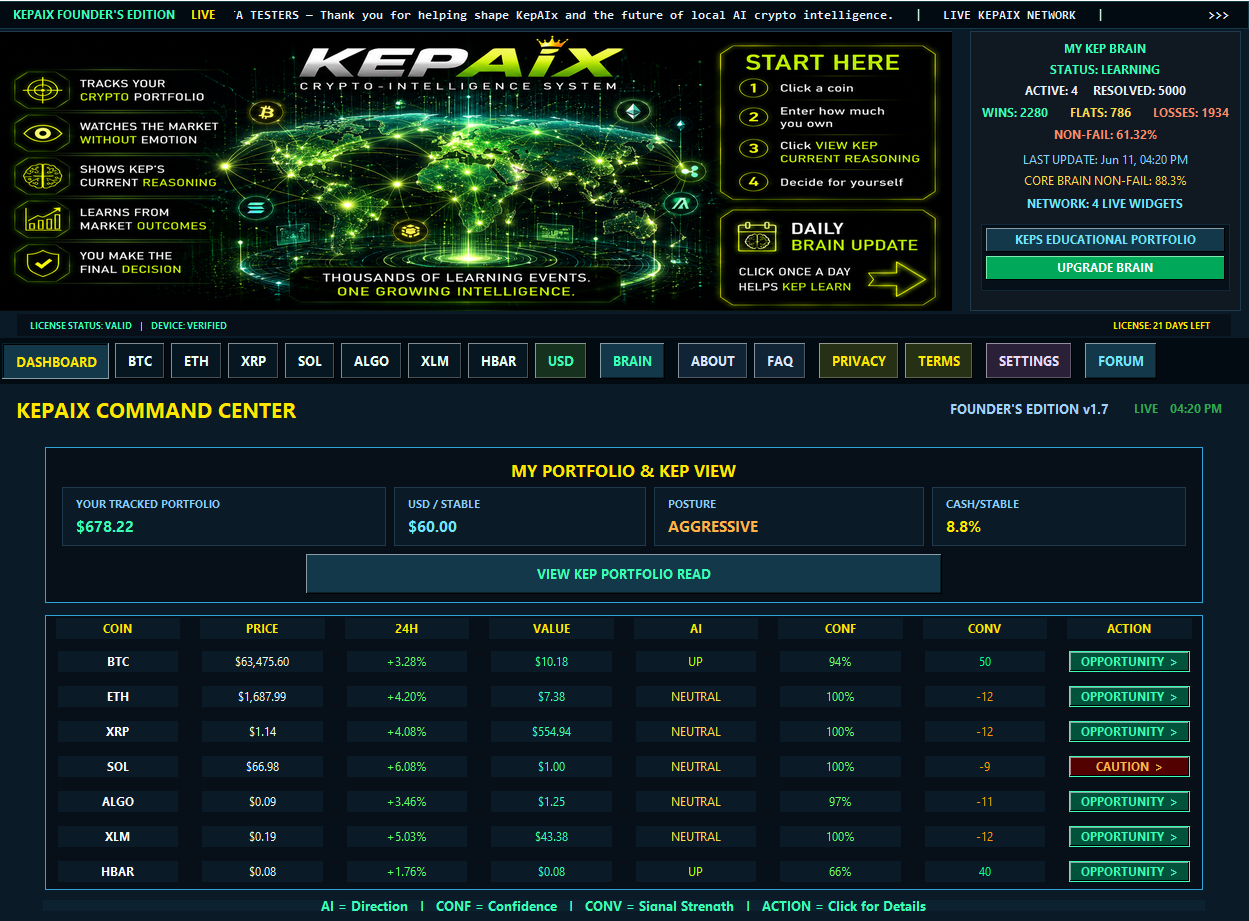Click OPPORTUNITY button in HBAR row
Viewport: 1249px width, 921px height.
click(x=1129, y=872)
